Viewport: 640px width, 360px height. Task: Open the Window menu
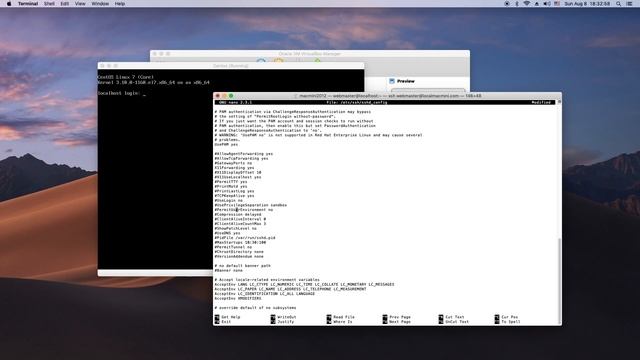coord(100,4)
